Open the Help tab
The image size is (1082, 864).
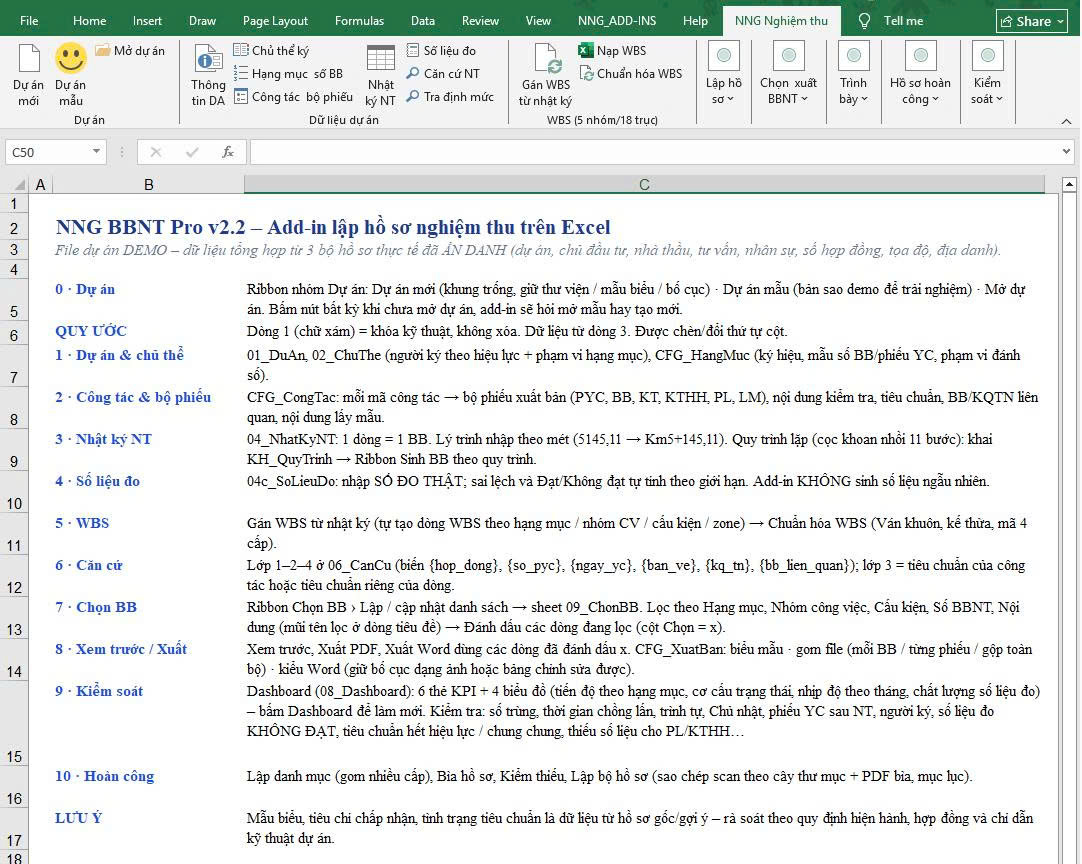695,21
